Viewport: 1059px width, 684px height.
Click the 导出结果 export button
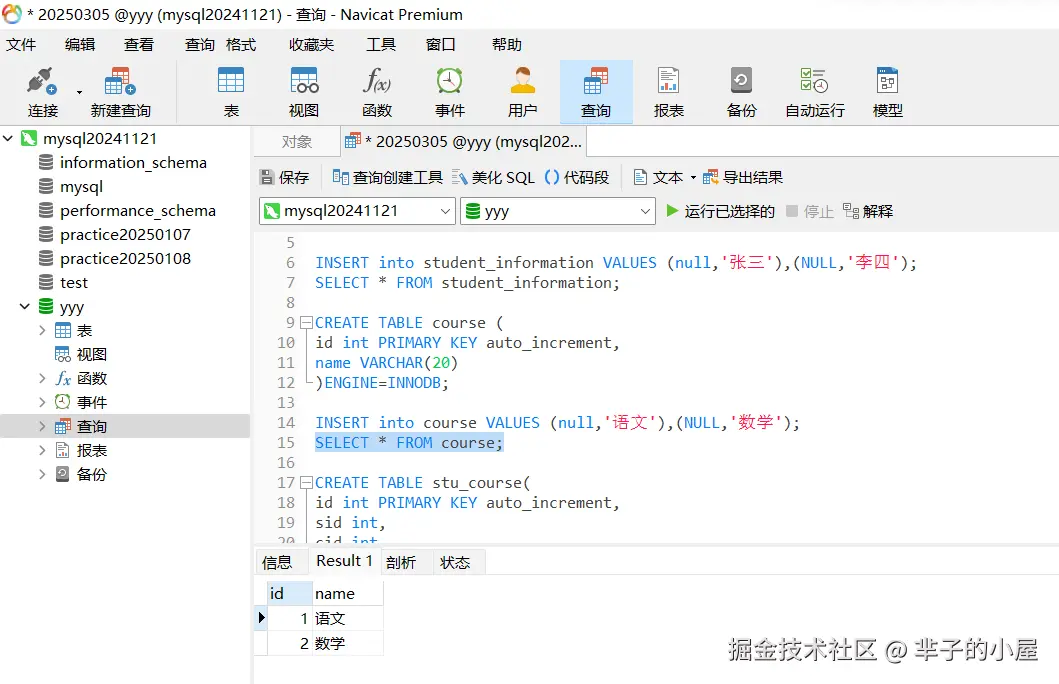click(x=743, y=178)
